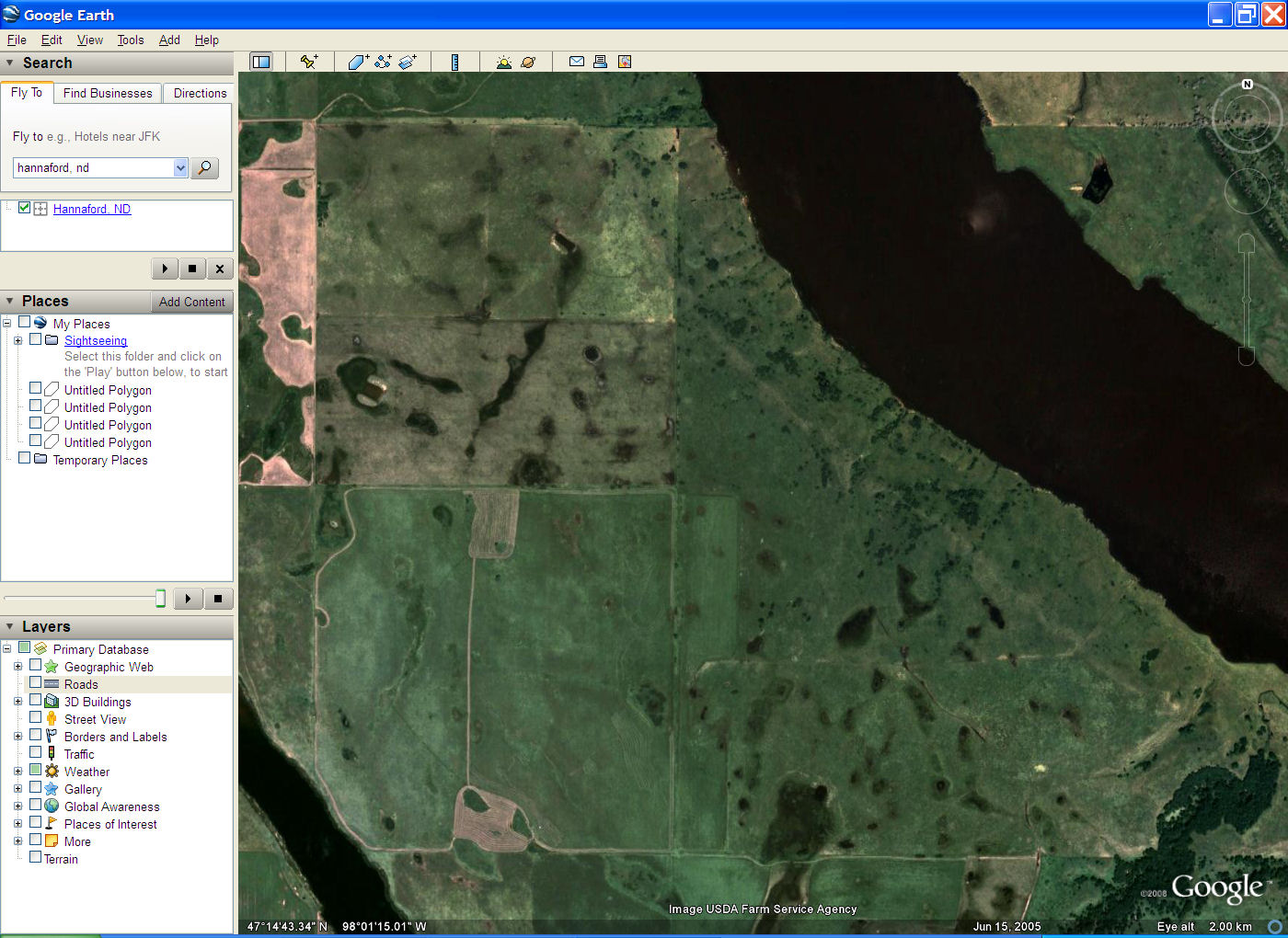Enable the Street View layer checkbox
Screen dimensions: 1288x938
pyautogui.click(x=35, y=717)
